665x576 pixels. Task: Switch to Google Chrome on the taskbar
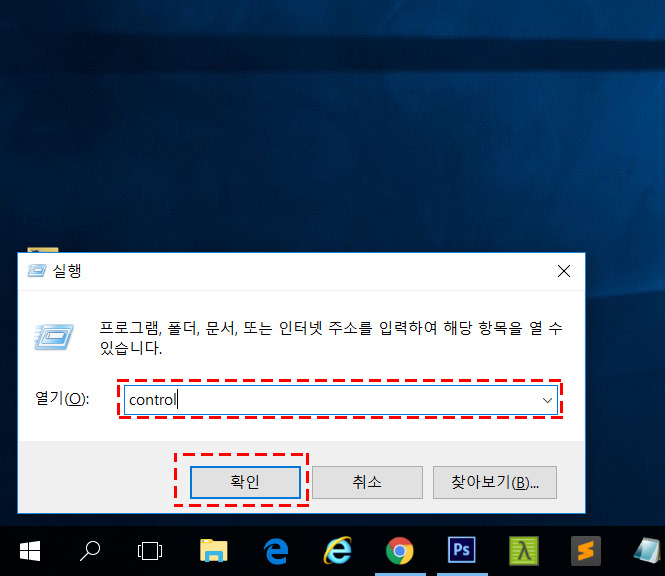[x=400, y=551]
